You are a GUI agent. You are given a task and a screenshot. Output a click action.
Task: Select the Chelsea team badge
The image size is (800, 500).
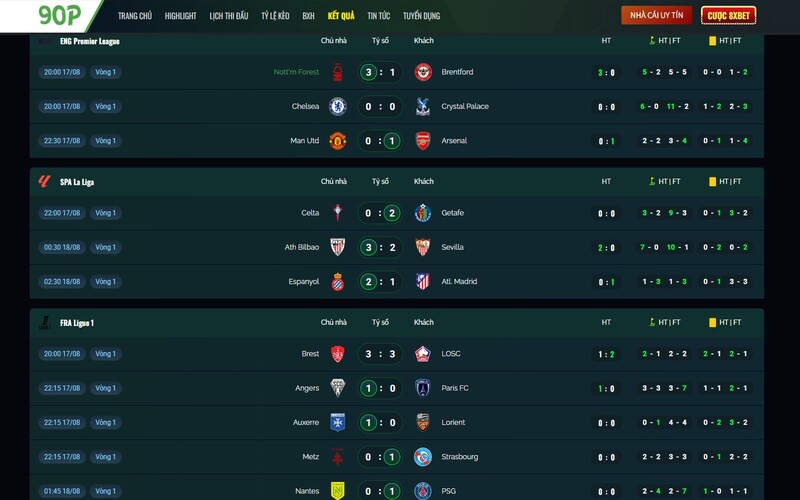click(337, 107)
